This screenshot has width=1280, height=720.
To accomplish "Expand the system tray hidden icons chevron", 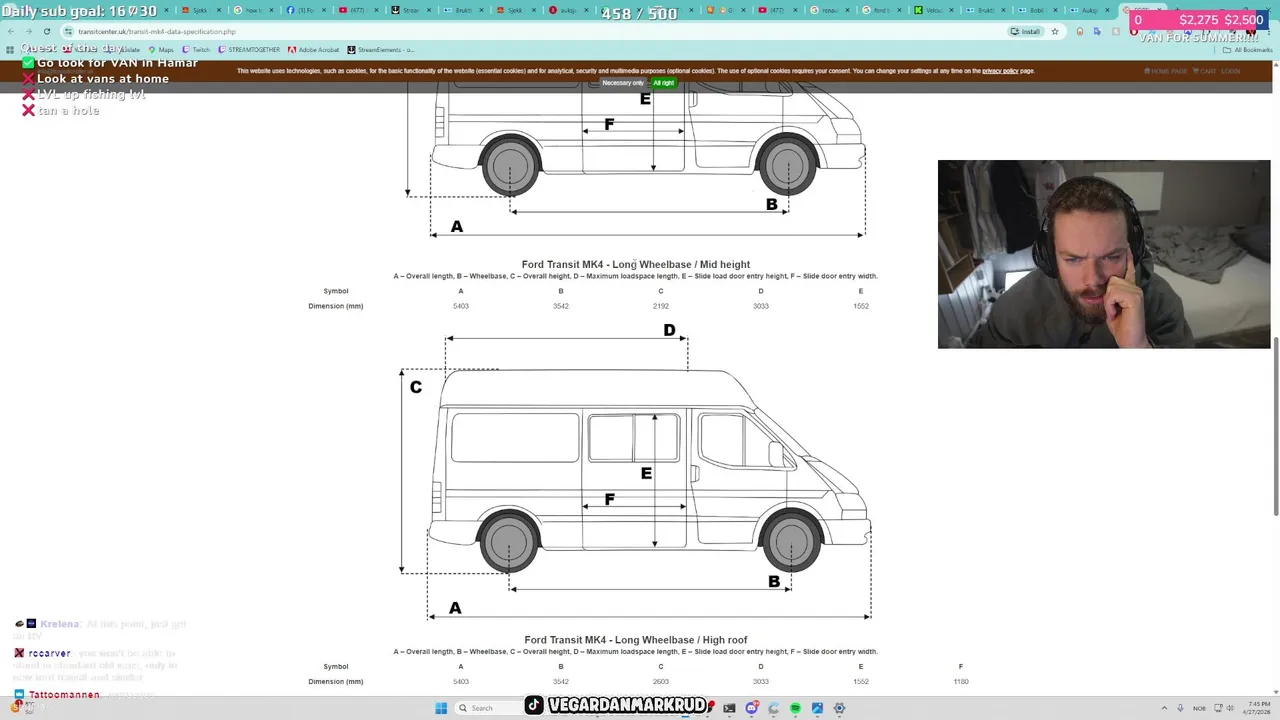I will 1164,708.
